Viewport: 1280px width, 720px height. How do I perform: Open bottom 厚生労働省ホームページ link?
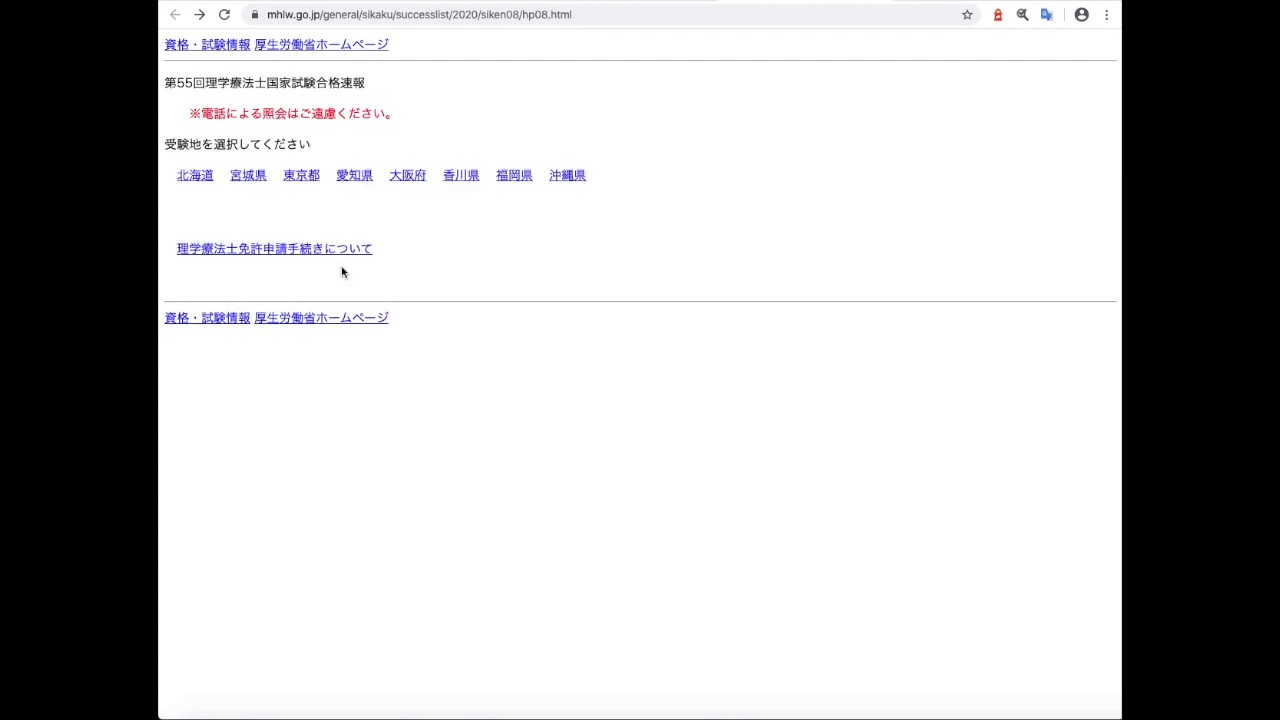321,317
